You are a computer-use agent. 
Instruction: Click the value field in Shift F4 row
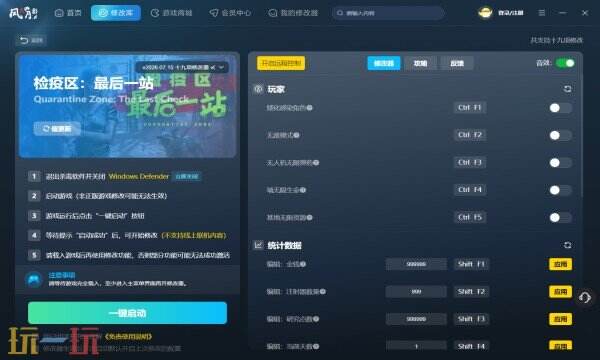[x=416, y=346]
